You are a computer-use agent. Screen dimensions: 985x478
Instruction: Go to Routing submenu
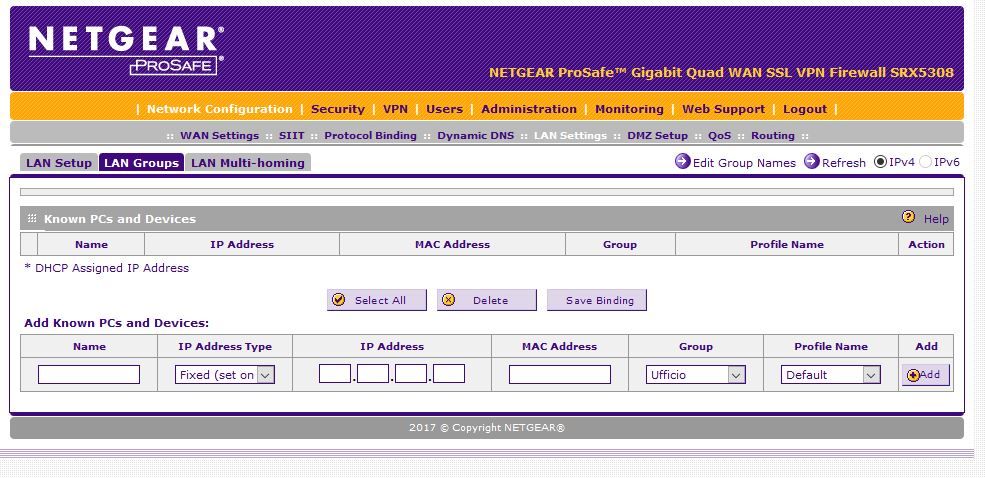click(x=773, y=136)
